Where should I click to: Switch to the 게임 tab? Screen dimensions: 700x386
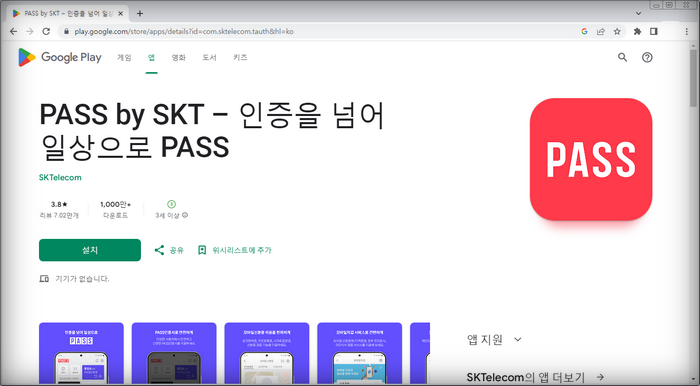124,57
